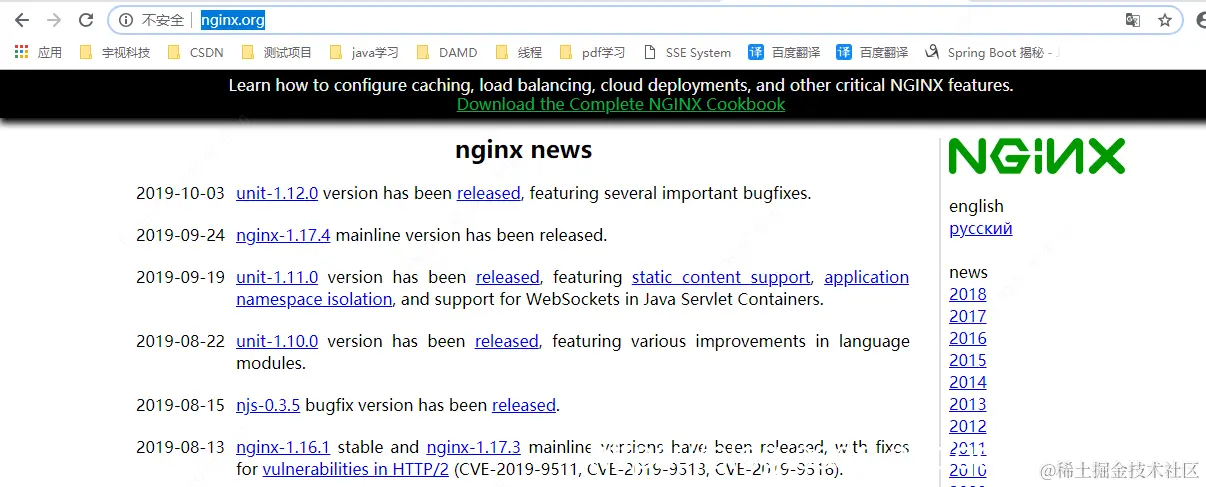Open the static content support link

click(721, 277)
